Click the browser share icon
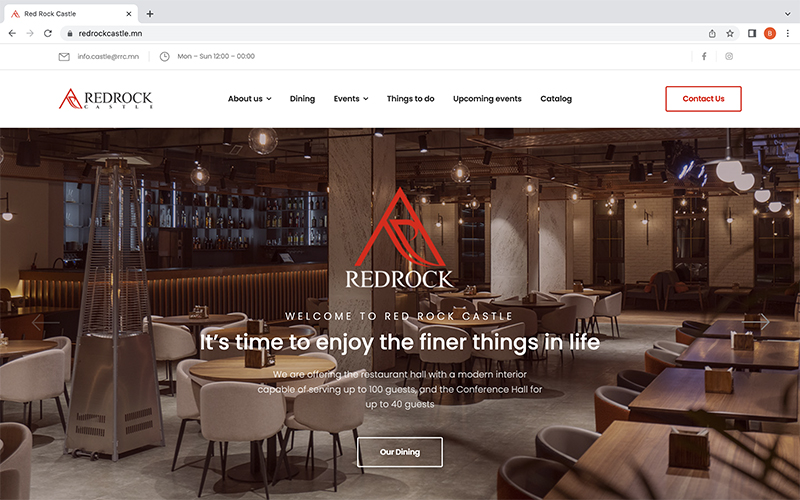 click(712, 33)
